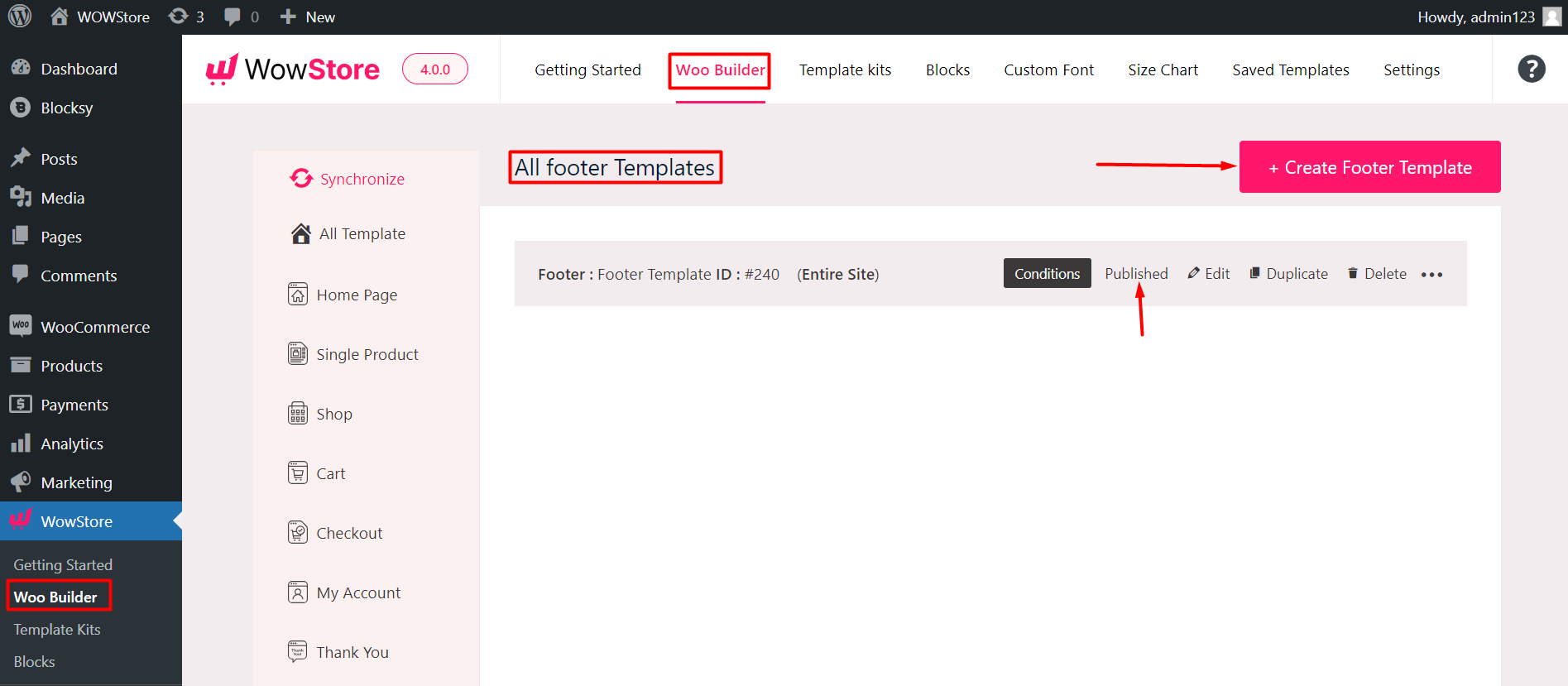Image resolution: width=1568 pixels, height=686 pixels.
Task: Click the Published status label
Action: [x=1136, y=273]
